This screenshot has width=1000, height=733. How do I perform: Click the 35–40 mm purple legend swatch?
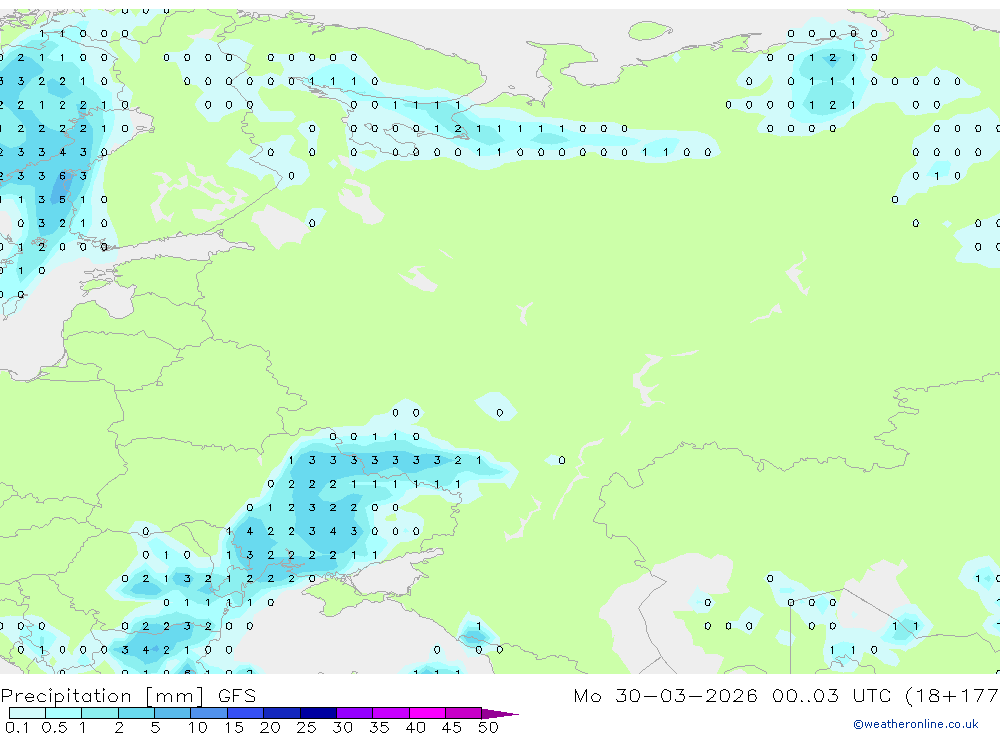[391, 713]
